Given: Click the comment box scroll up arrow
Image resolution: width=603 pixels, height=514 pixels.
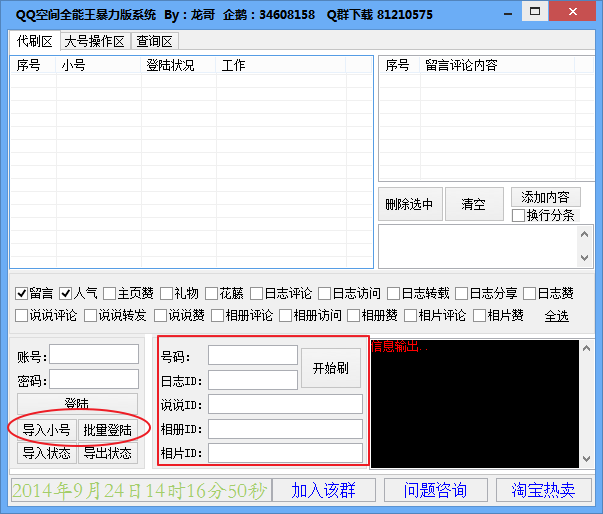Looking at the screenshot, I should point(585,234).
